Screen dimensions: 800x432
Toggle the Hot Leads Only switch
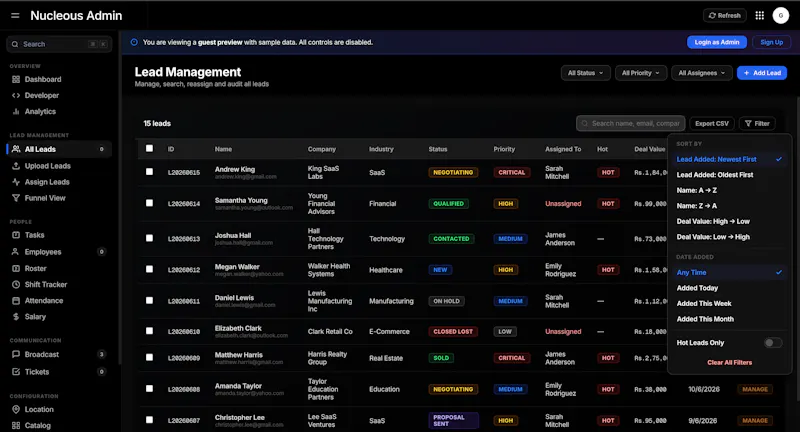[772, 343]
